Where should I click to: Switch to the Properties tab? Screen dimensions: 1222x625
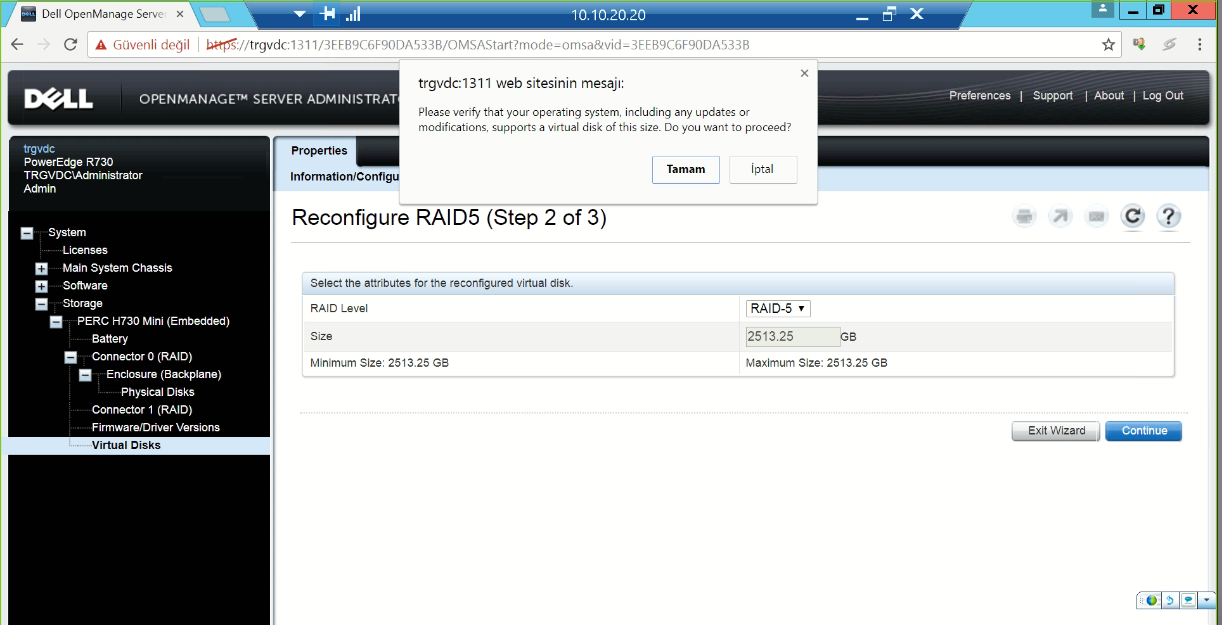(319, 151)
